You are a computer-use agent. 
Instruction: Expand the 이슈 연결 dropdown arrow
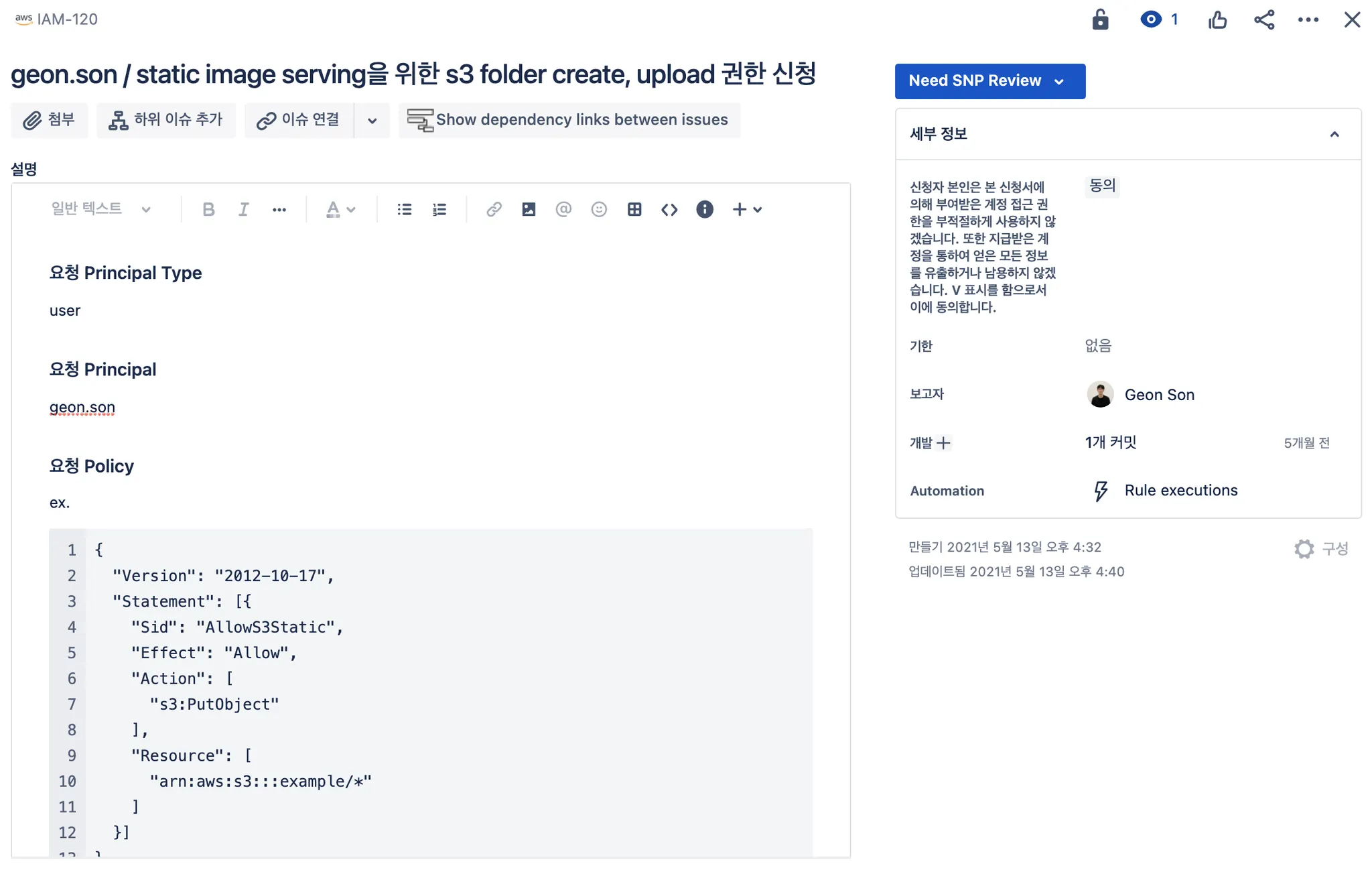372,121
